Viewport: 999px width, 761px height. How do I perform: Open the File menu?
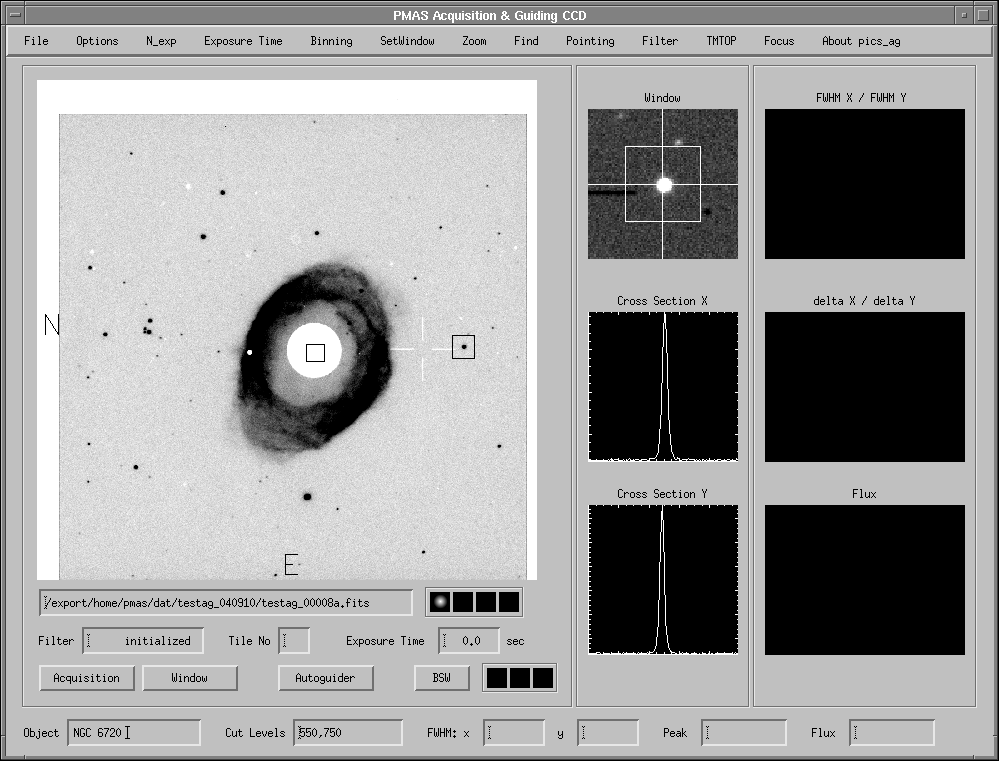pyautogui.click(x=36, y=41)
